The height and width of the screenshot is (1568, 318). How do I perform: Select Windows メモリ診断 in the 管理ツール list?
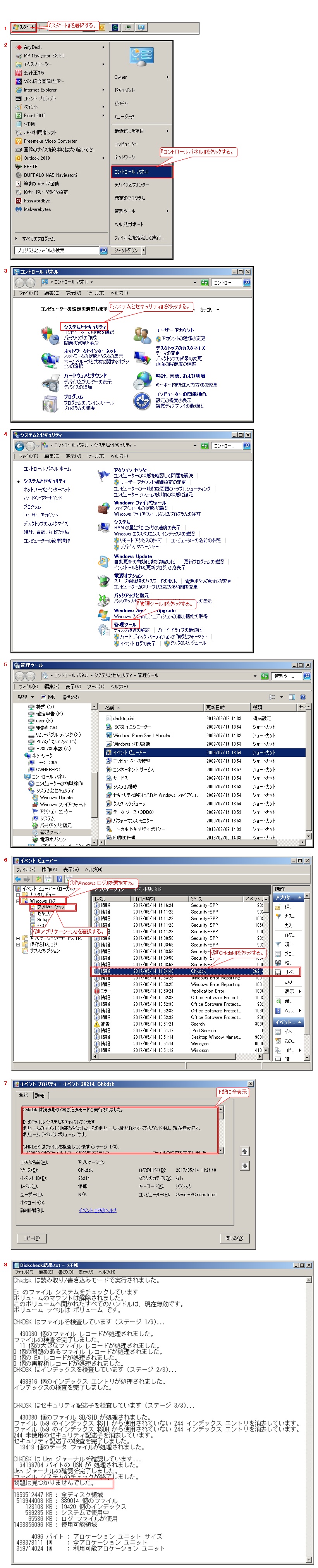click(x=131, y=744)
